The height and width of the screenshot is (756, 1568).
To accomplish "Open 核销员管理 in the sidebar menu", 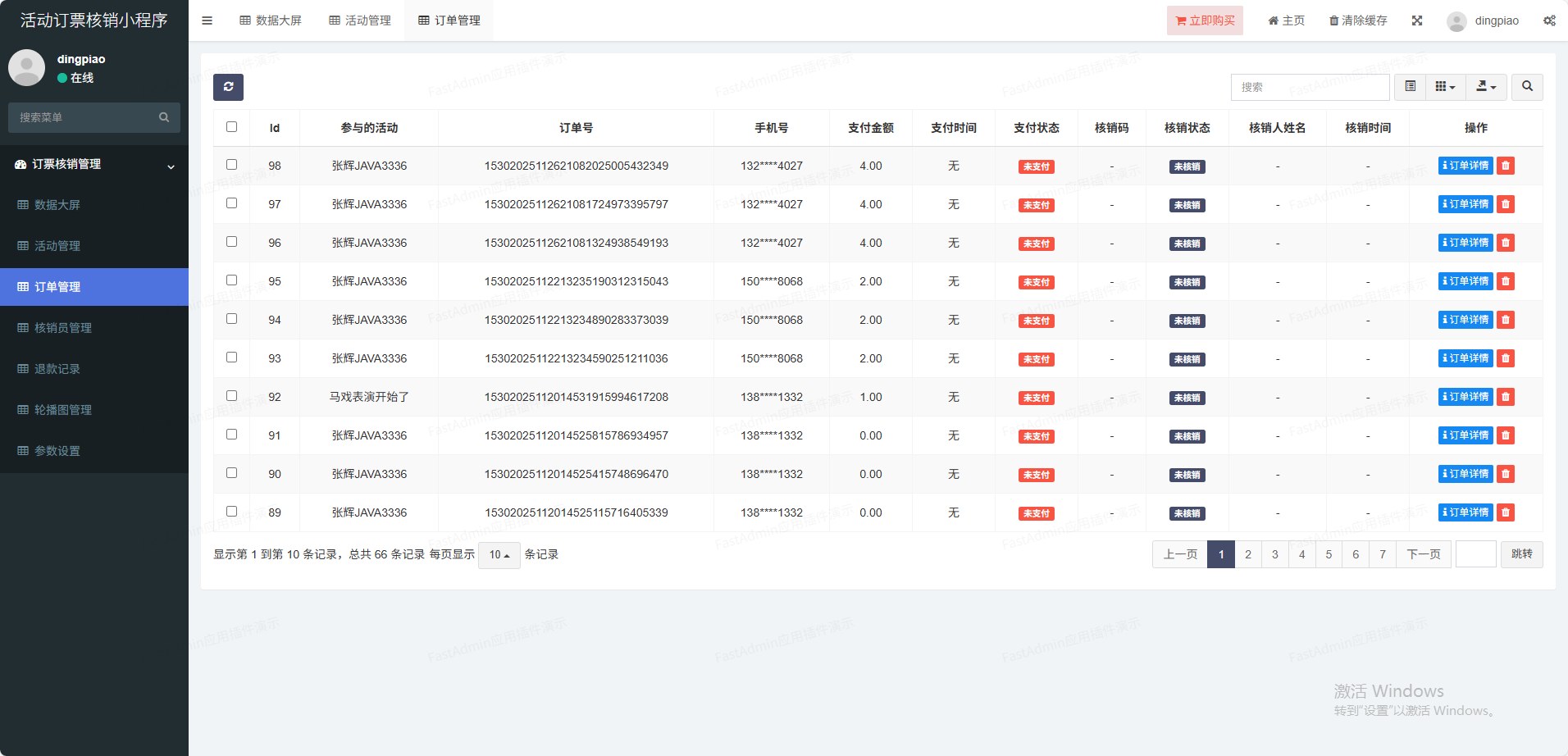I will tap(63, 328).
